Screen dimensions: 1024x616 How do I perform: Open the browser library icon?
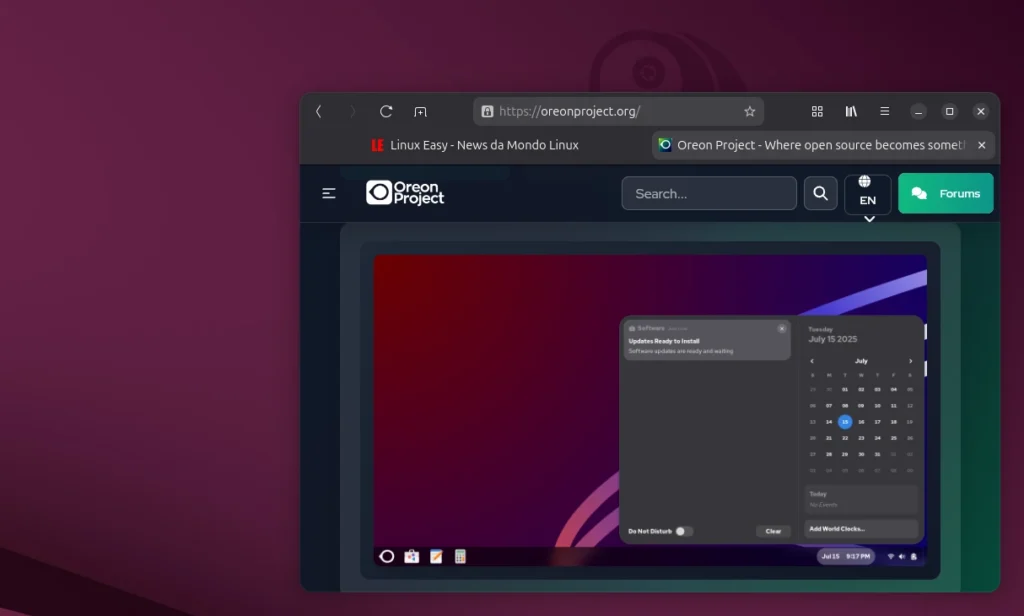pos(851,112)
